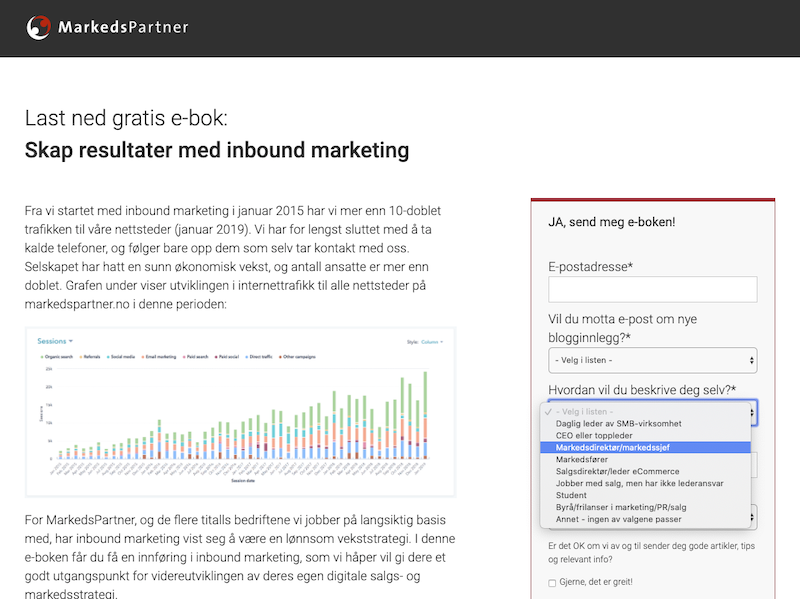Image resolution: width=800 pixels, height=599 pixels.
Task: Open the chart Style 'Column' dropdown
Action: pyautogui.click(x=432, y=342)
